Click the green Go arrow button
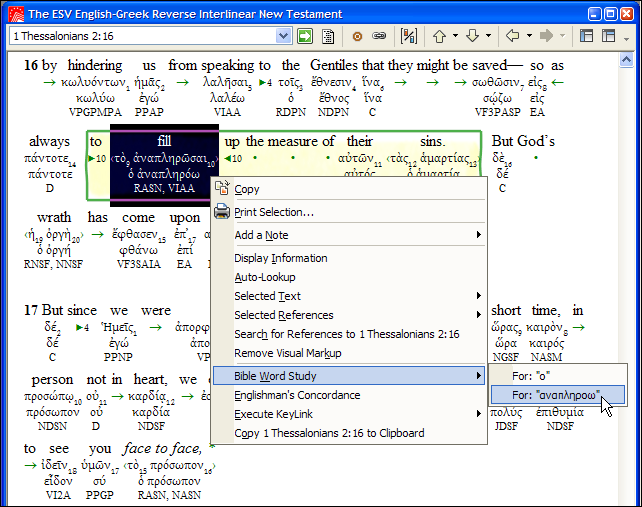642x507 pixels. [x=304, y=36]
